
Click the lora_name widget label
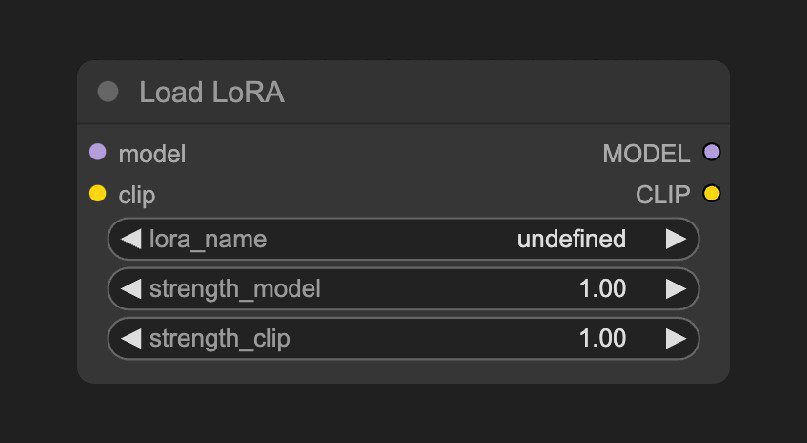pyautogui.click(x=208, y=240)
